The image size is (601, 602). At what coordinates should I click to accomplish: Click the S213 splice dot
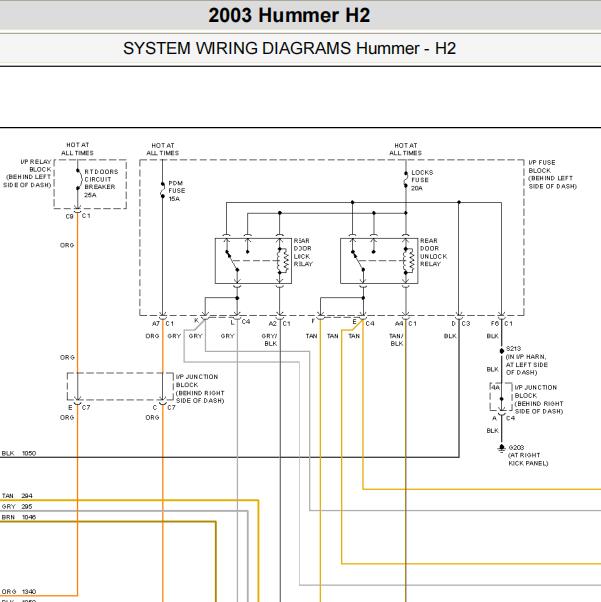tap(502, 351)
